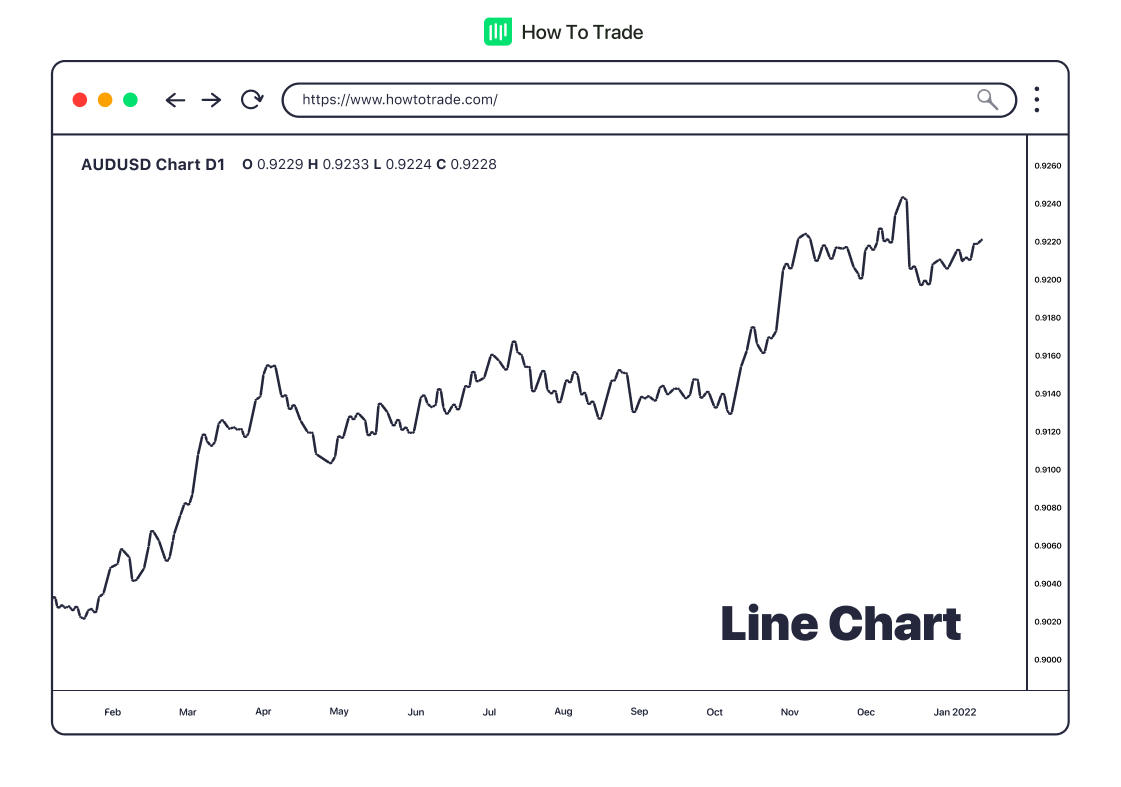Select the Feb label on time axis
The width and height of the screenshot is (1121, 787).
point(112,712)
